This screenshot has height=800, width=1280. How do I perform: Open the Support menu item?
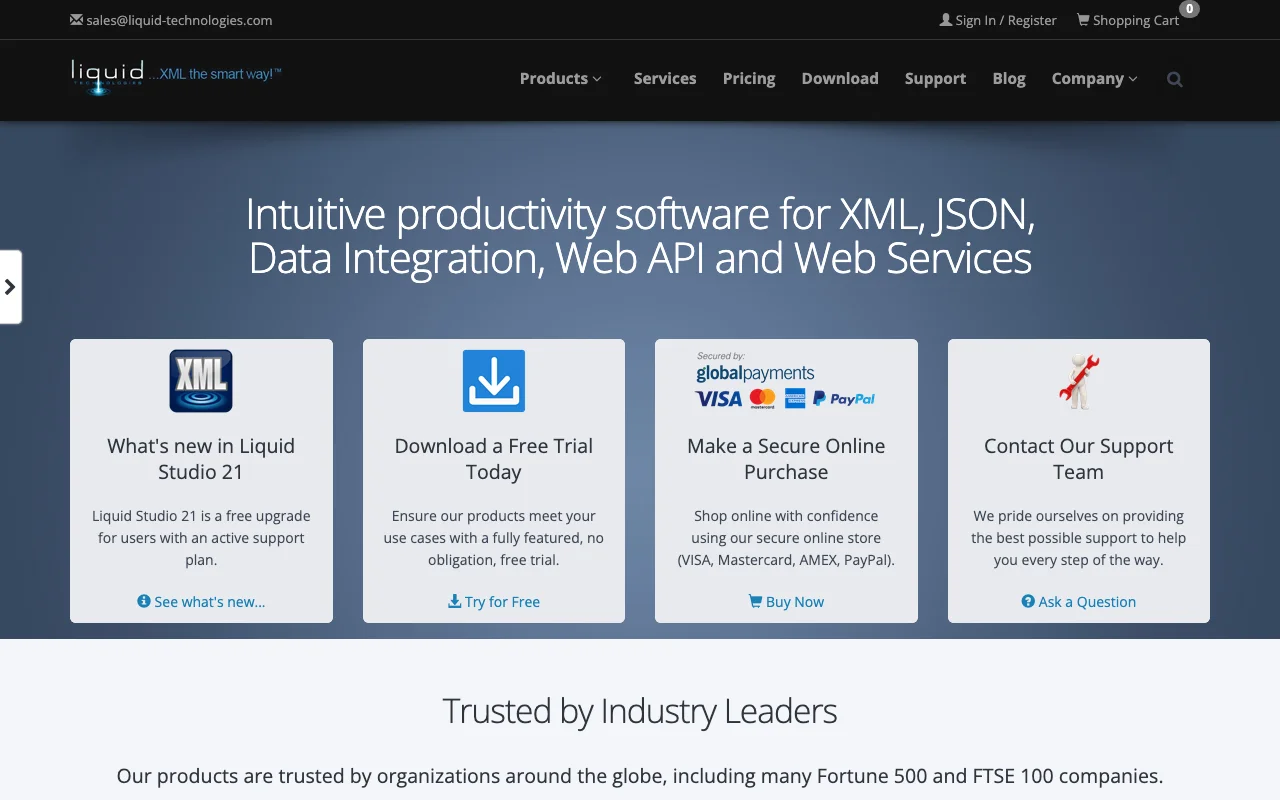[935, 79]
